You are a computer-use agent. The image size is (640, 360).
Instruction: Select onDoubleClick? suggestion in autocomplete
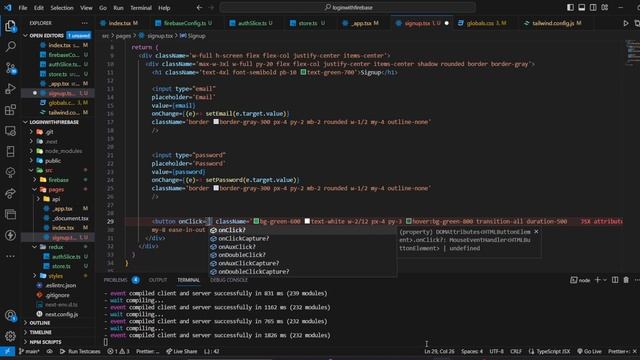[x=302, y=255]
